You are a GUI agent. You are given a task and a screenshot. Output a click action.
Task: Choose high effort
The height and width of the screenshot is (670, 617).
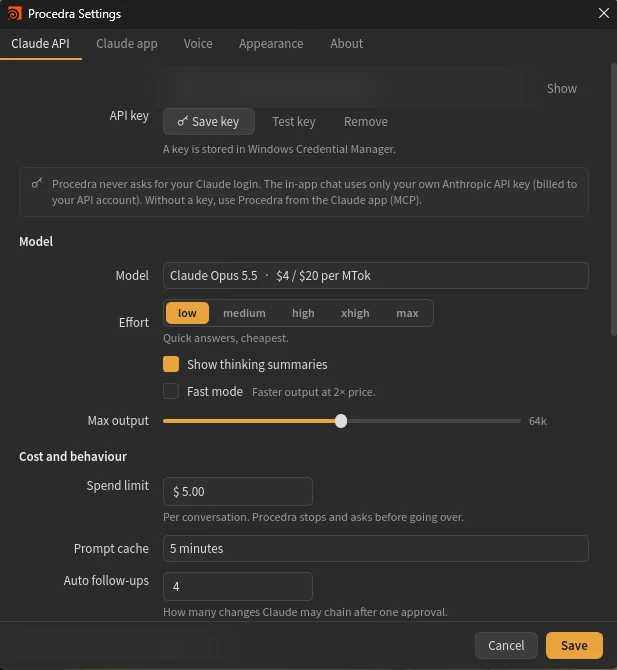point(303,313)
